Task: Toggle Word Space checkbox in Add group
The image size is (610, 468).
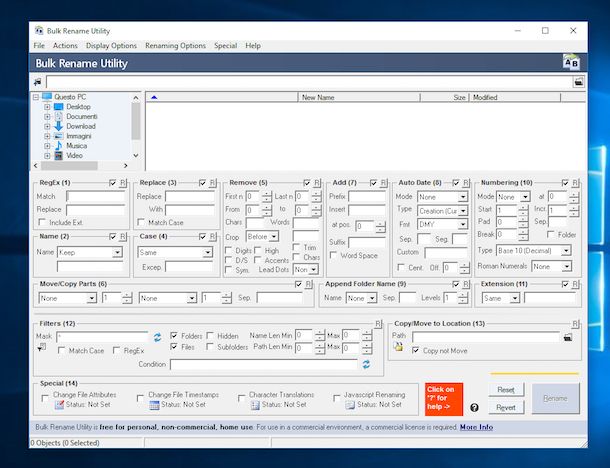Action: [333, 255]
